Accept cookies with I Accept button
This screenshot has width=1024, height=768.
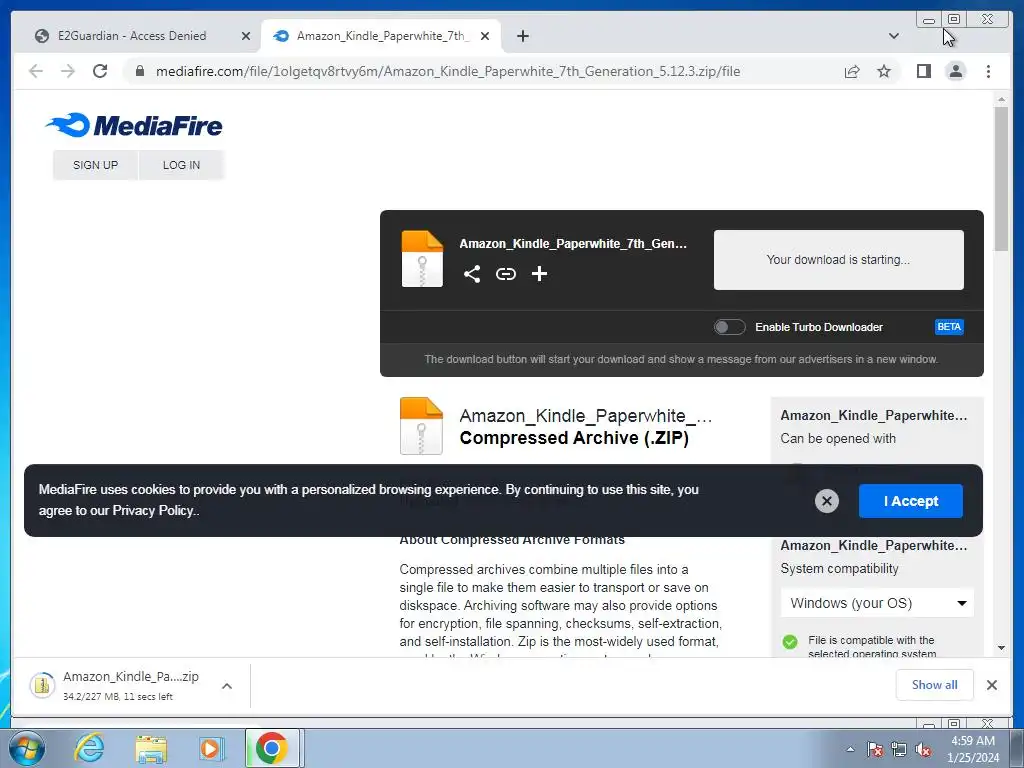click(910, 501)
